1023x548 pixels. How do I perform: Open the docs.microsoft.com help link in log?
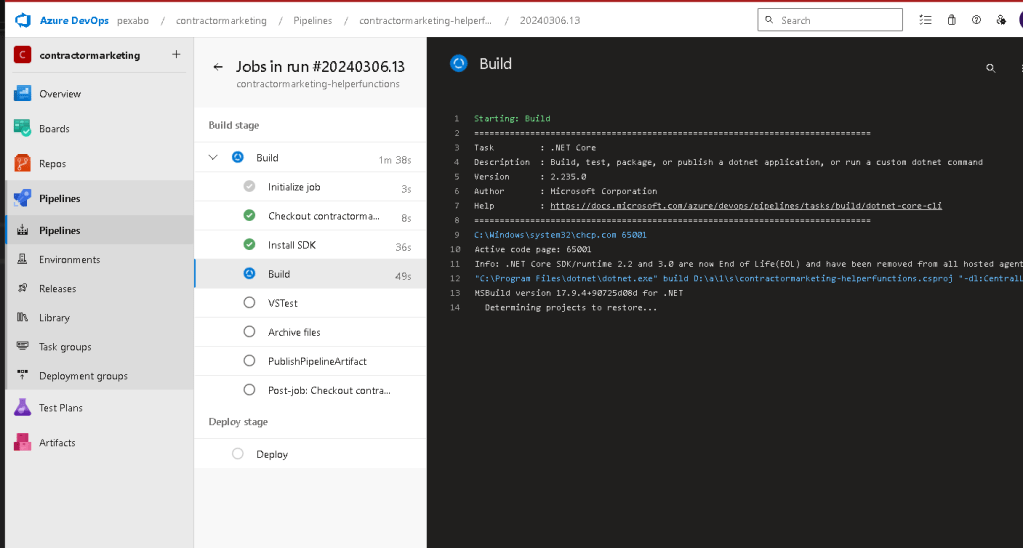(746, 206)
